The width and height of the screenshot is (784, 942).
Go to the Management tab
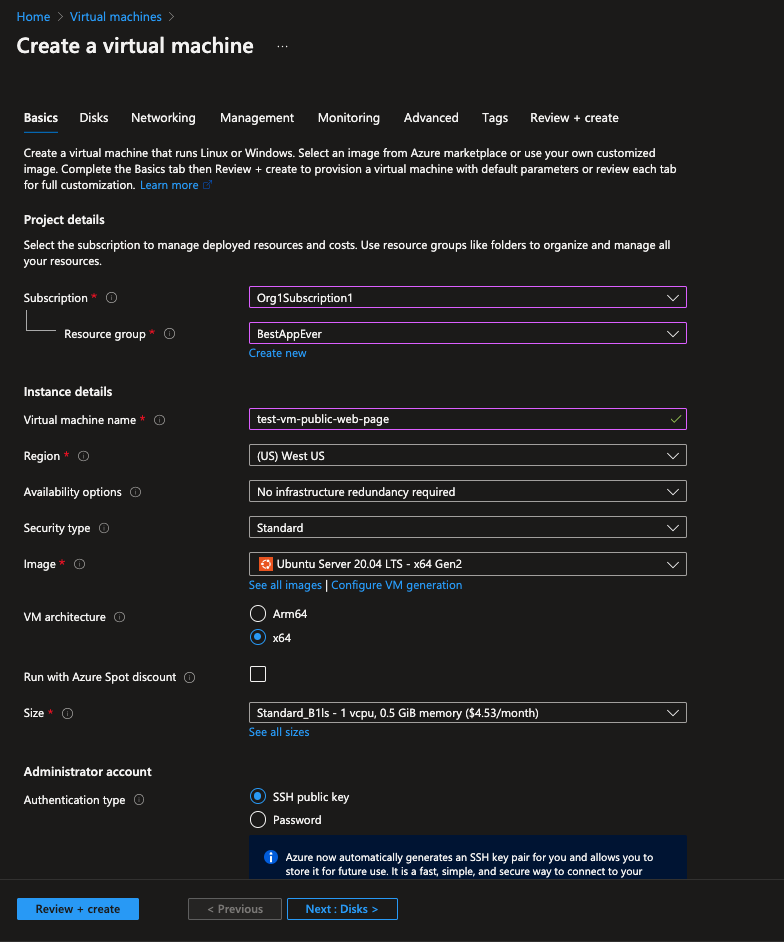[x=257, y=118]
